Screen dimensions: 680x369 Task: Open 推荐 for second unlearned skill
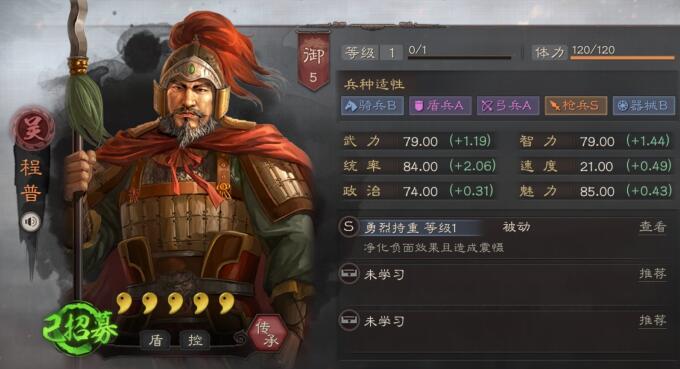[x=653, y=320]
